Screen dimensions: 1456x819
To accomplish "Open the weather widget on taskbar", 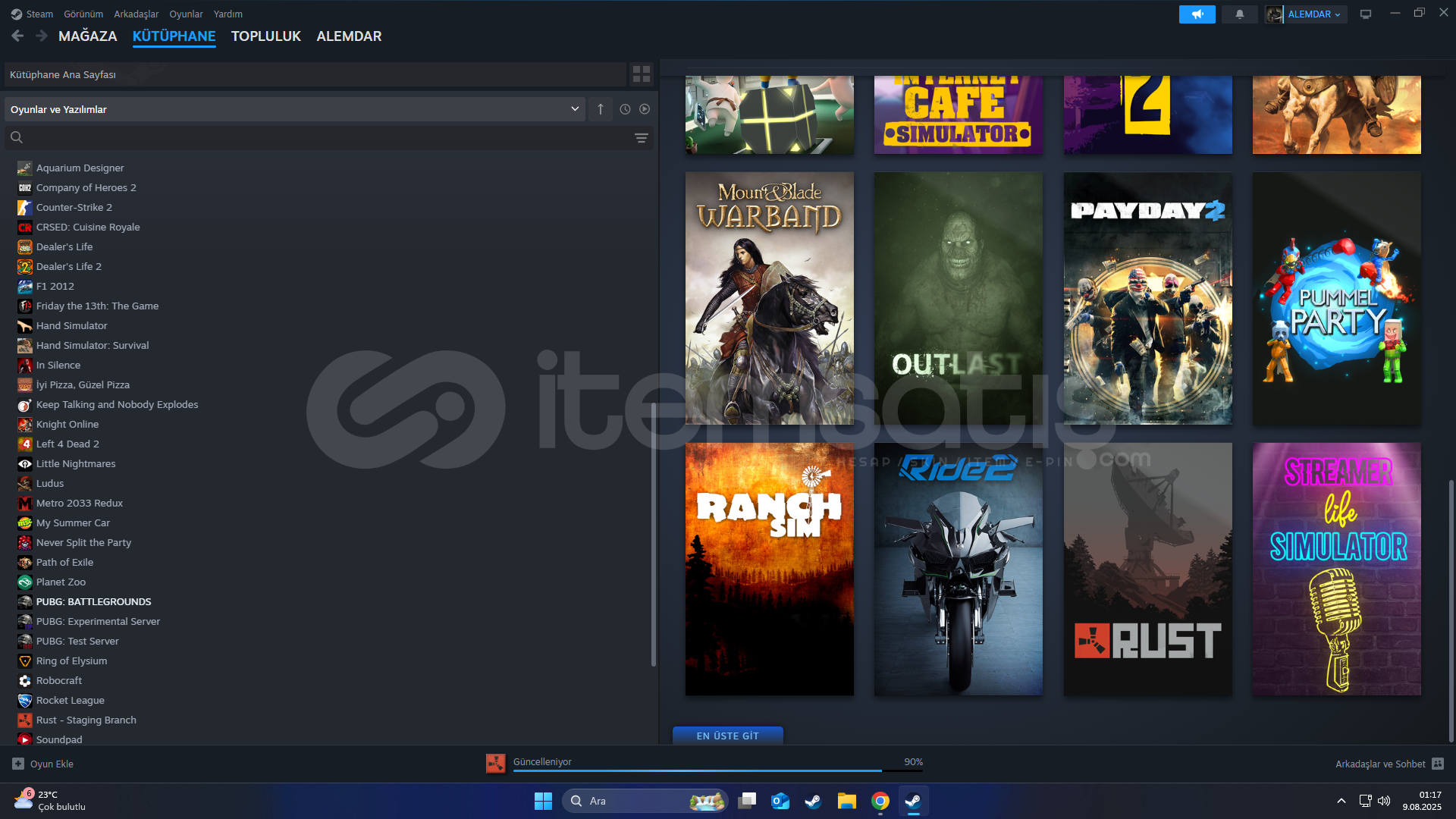I will pos(50,801).
